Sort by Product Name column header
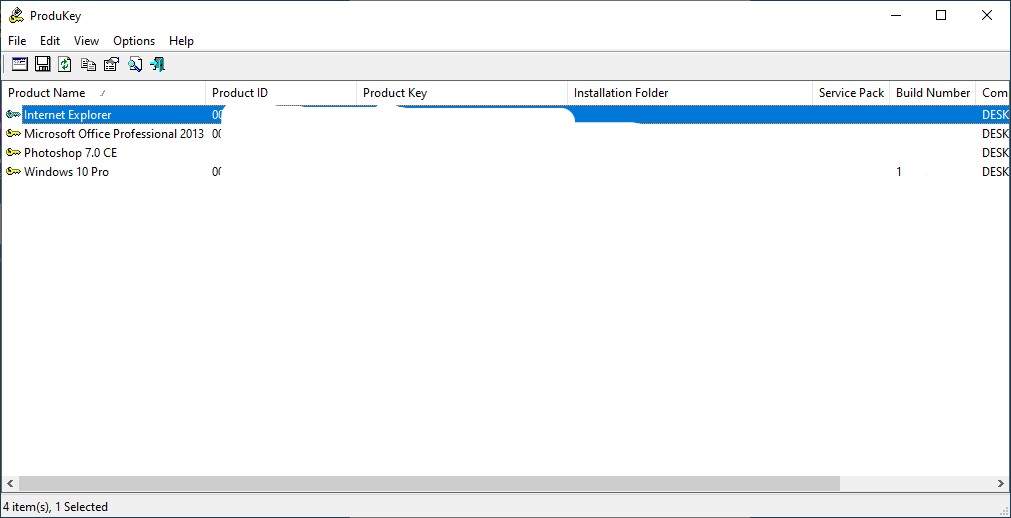 (103, 93)
